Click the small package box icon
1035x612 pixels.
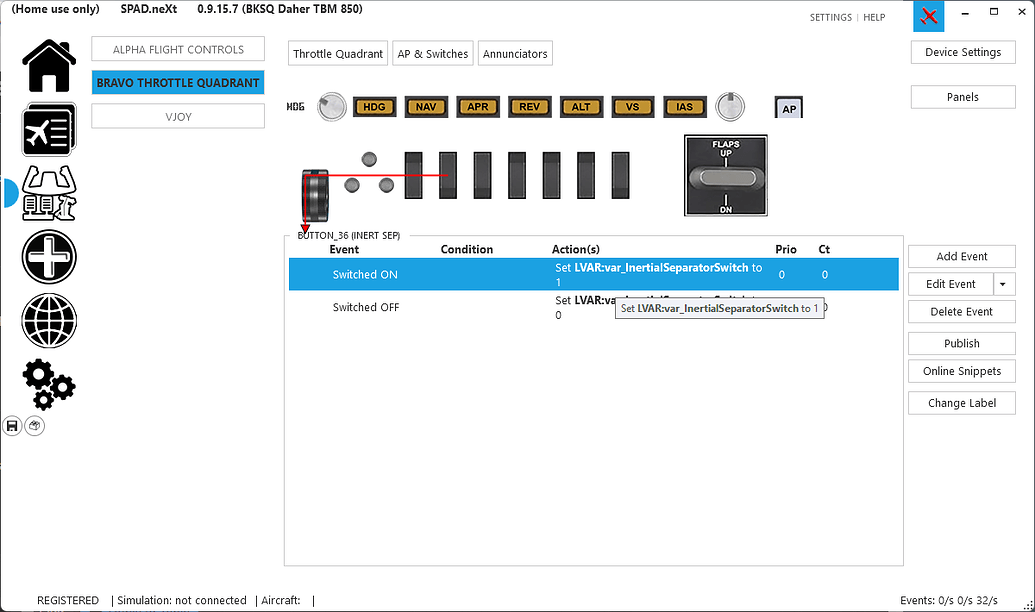click(x=34, y=426)
